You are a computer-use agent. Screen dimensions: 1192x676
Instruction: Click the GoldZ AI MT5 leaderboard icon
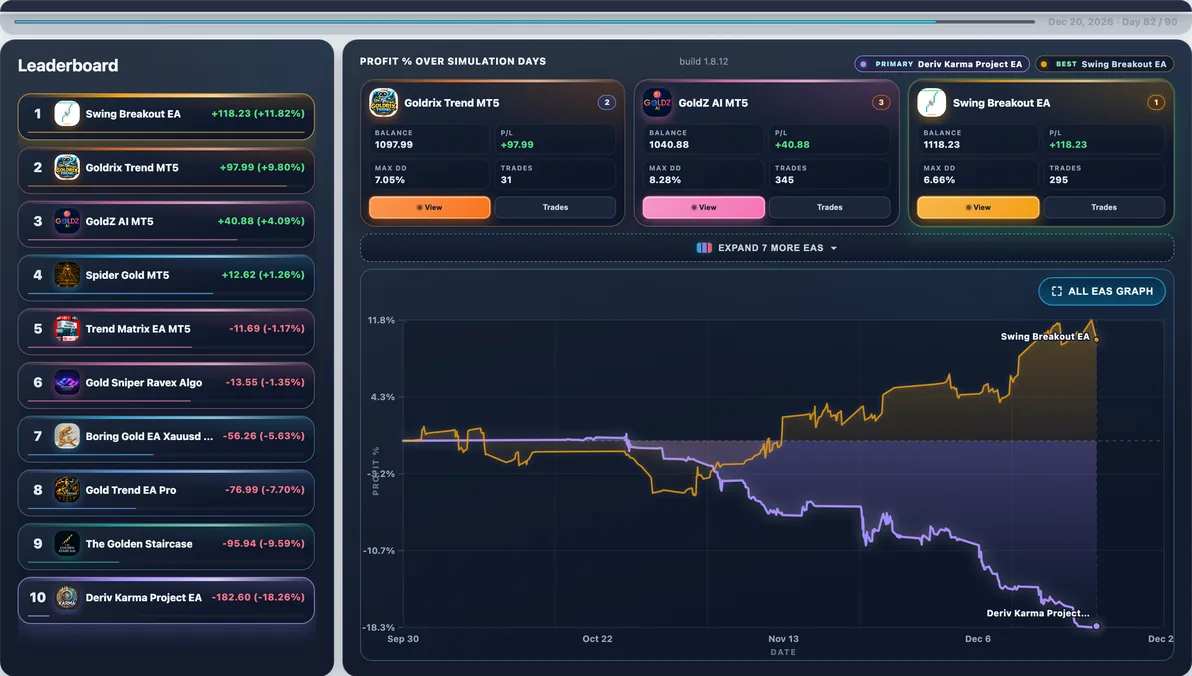(67, 221)
